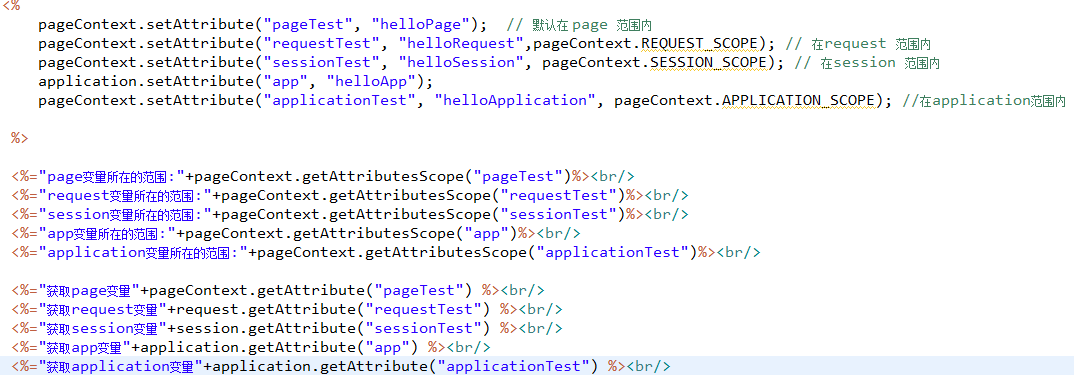Click pageContext.getAttribute("pageTest") call
Screen dimensions: 1074x377
tap(311, 290)
